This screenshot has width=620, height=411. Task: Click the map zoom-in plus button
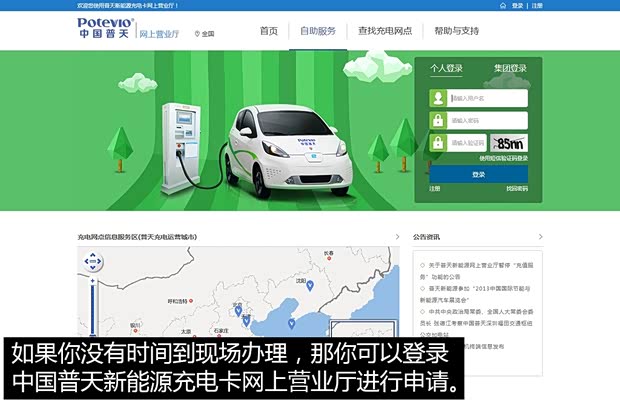(93, 281)
